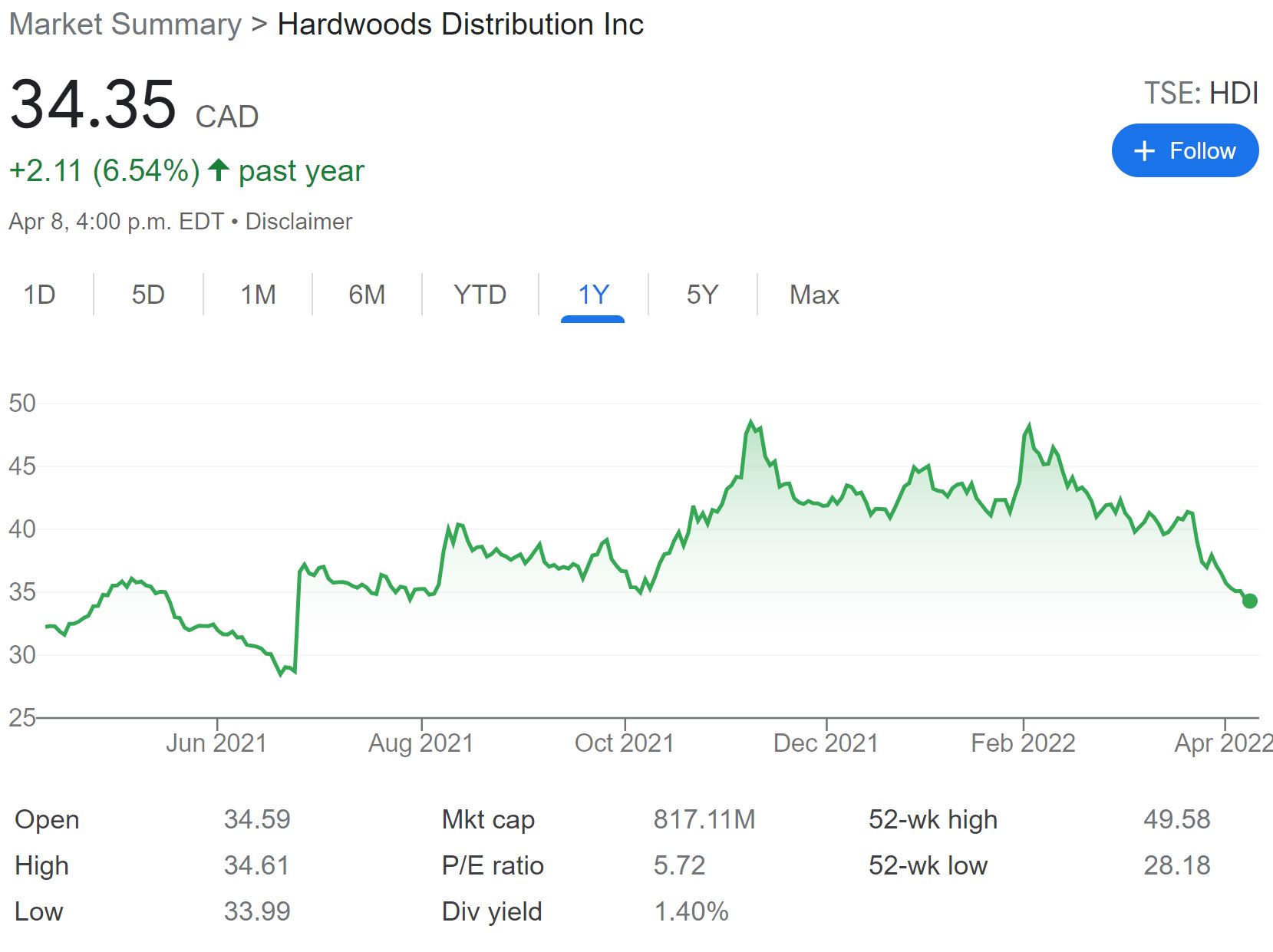The width and height of the screenshot is (1273, 952).
Task: Click the 52-wk low label
Action: point(928,865)
